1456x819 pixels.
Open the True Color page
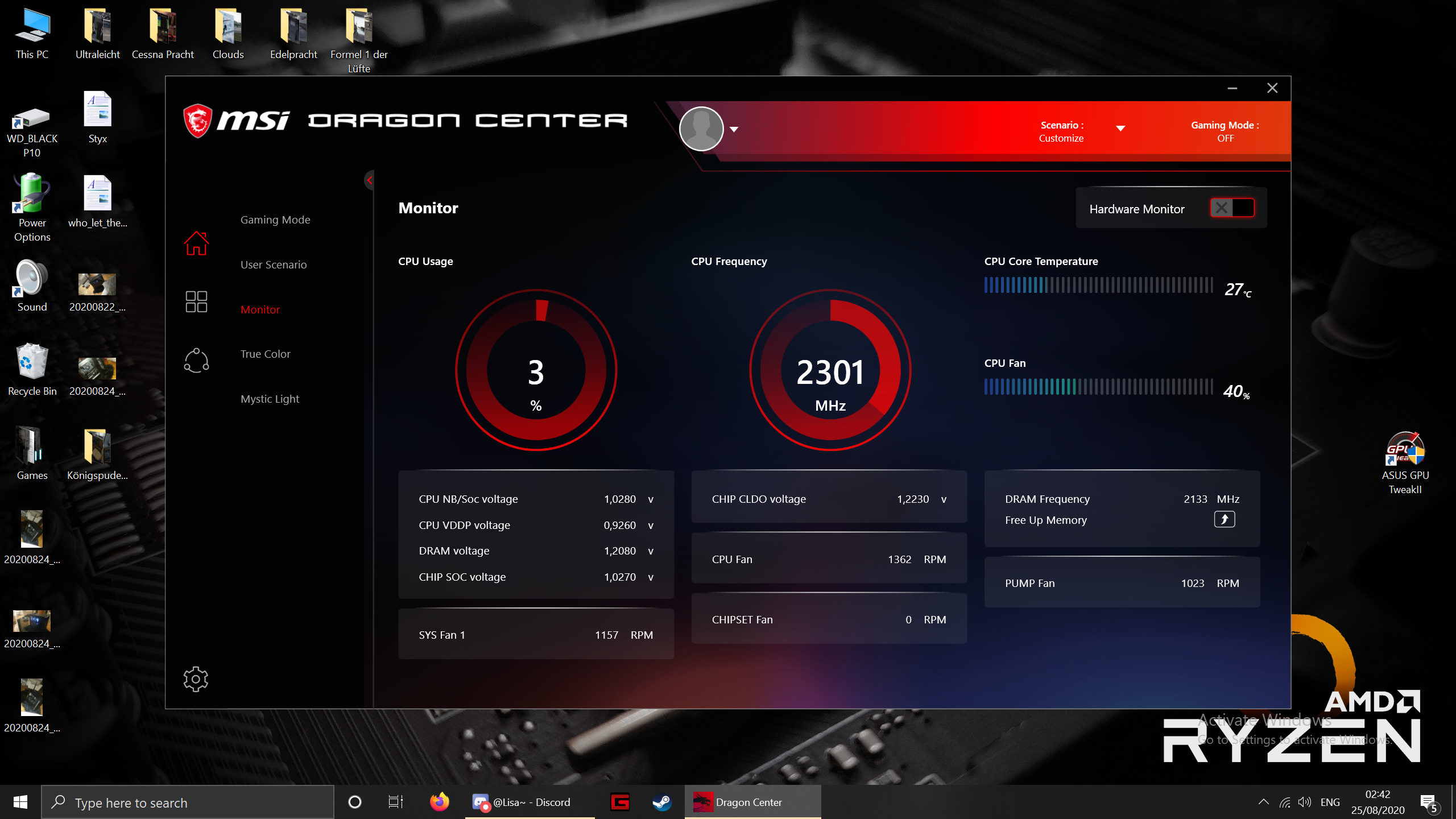pyautogui.click(x=265, y=354)
